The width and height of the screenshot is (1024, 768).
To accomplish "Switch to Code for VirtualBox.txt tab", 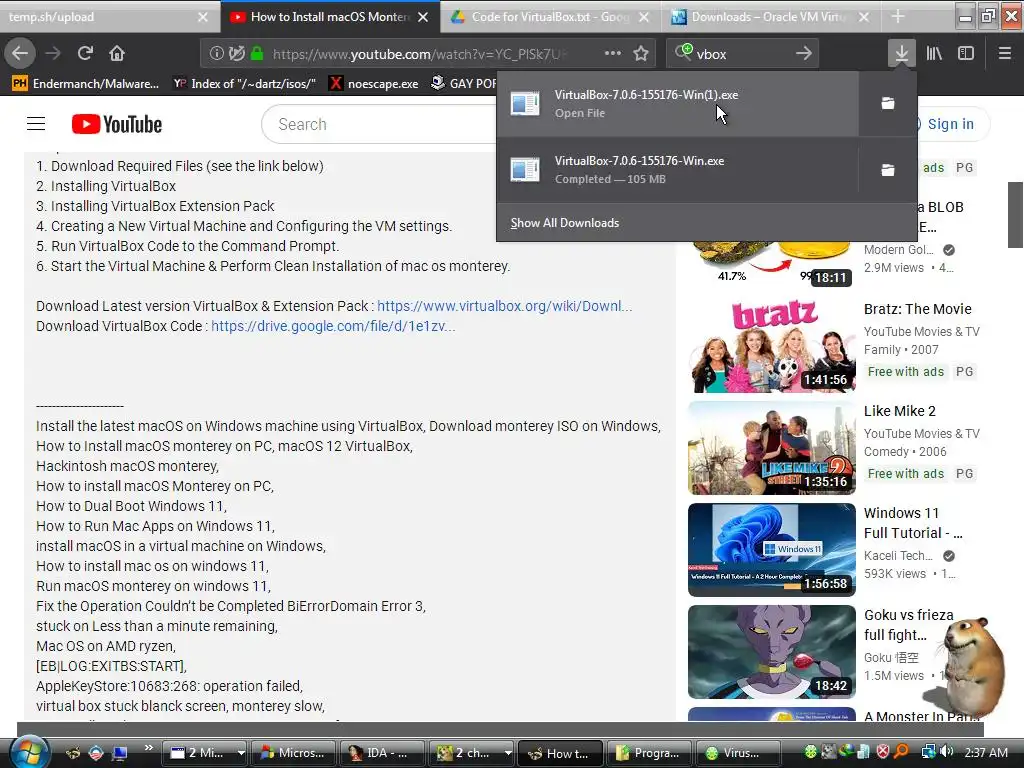I will click(550, 17).
